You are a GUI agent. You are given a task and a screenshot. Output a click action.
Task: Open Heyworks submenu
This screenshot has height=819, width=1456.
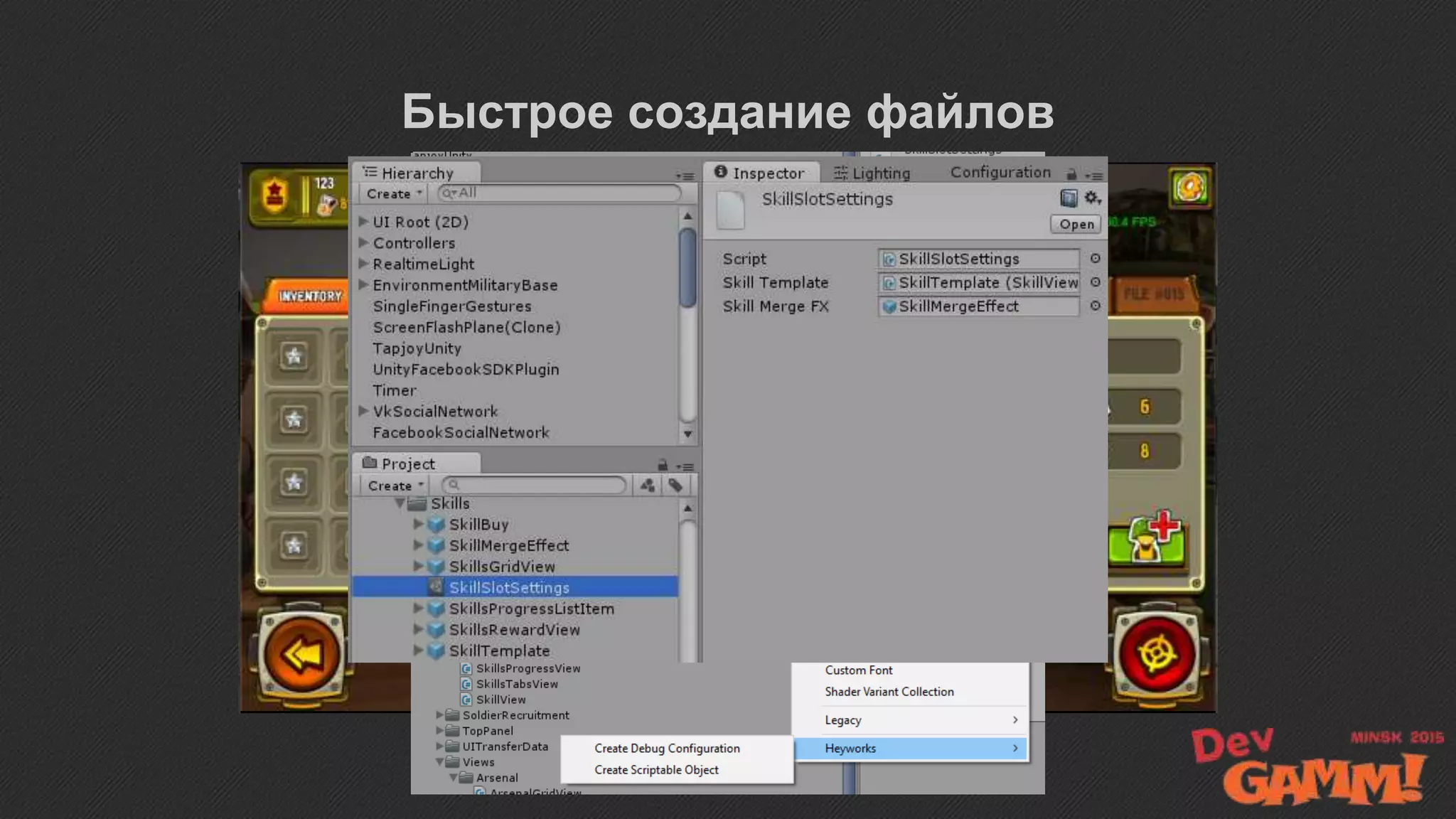(x=911, y=748)
